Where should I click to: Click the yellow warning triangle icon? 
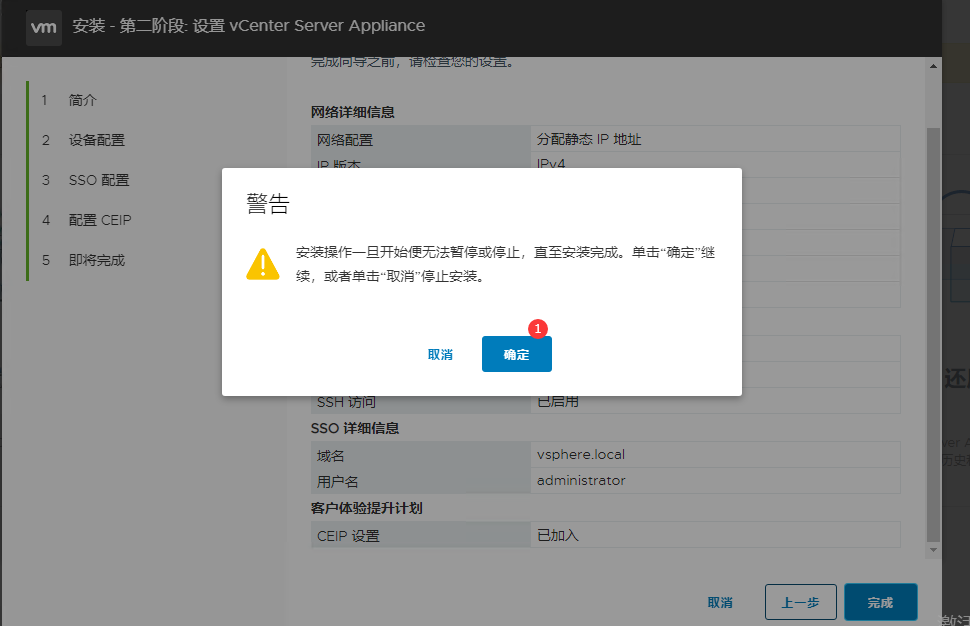pyautogui.click(x=263, y=264)
